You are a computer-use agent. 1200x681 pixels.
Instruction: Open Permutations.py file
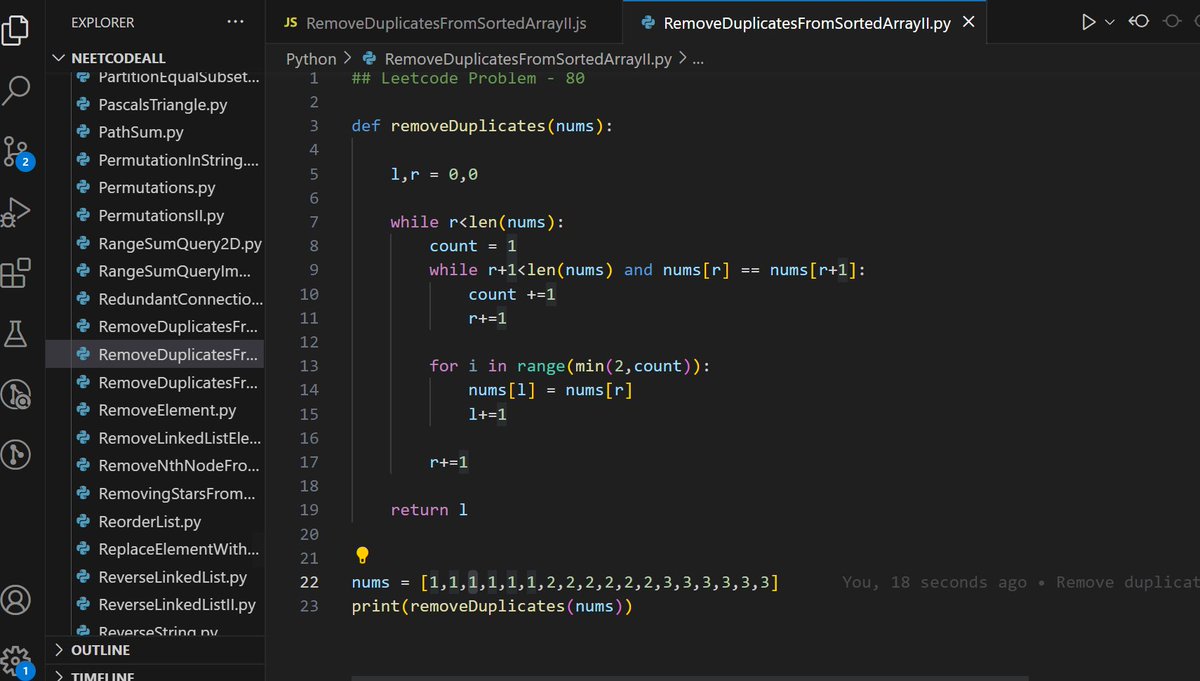(x=155, y=188)
